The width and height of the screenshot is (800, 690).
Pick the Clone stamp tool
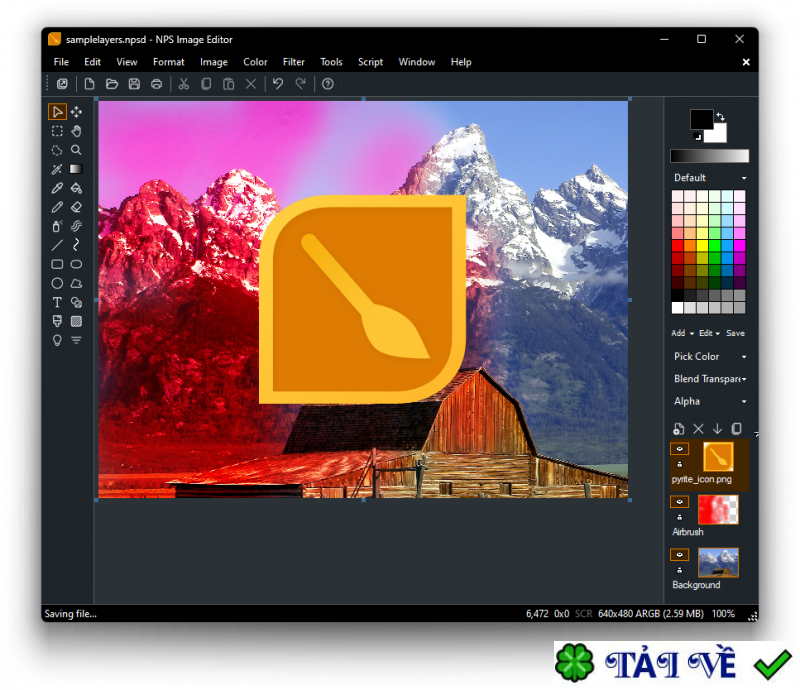(77, 303)
